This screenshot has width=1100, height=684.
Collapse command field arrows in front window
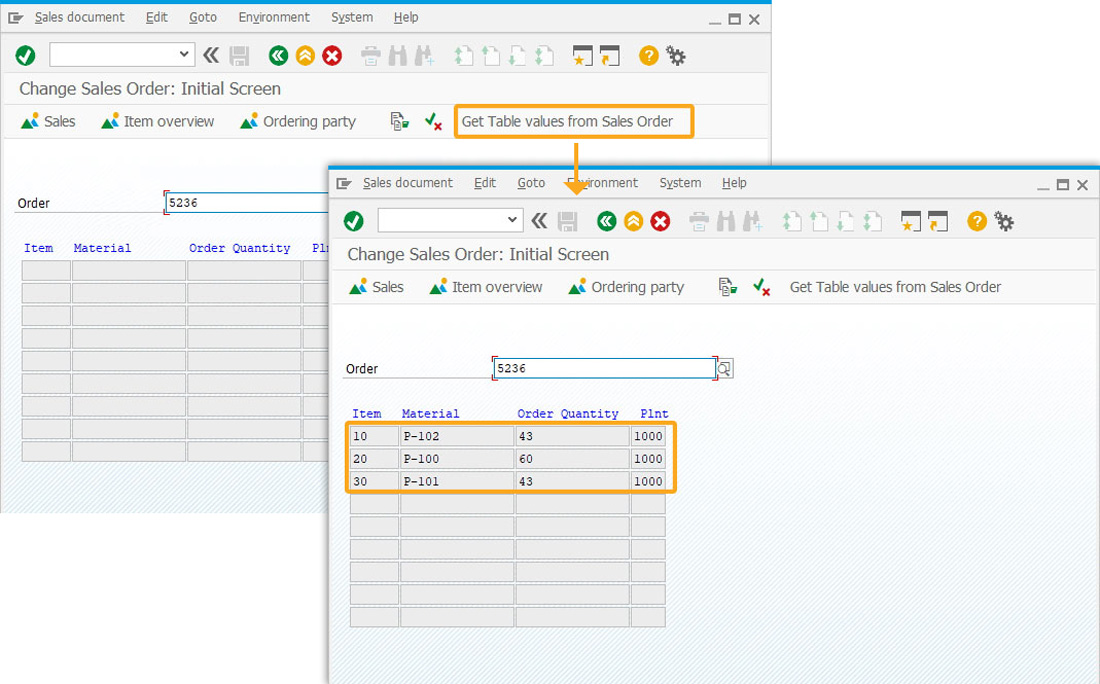coord(539,222)
